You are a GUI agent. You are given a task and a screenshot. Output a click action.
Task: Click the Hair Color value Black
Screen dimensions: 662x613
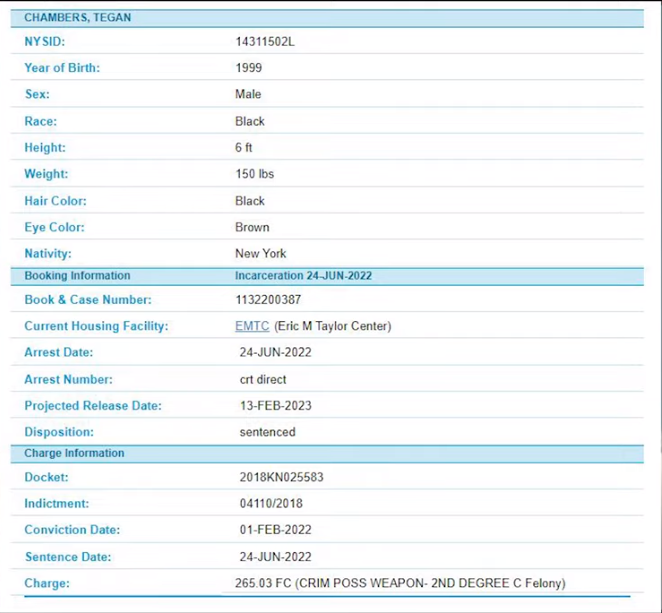click(250, 201)
